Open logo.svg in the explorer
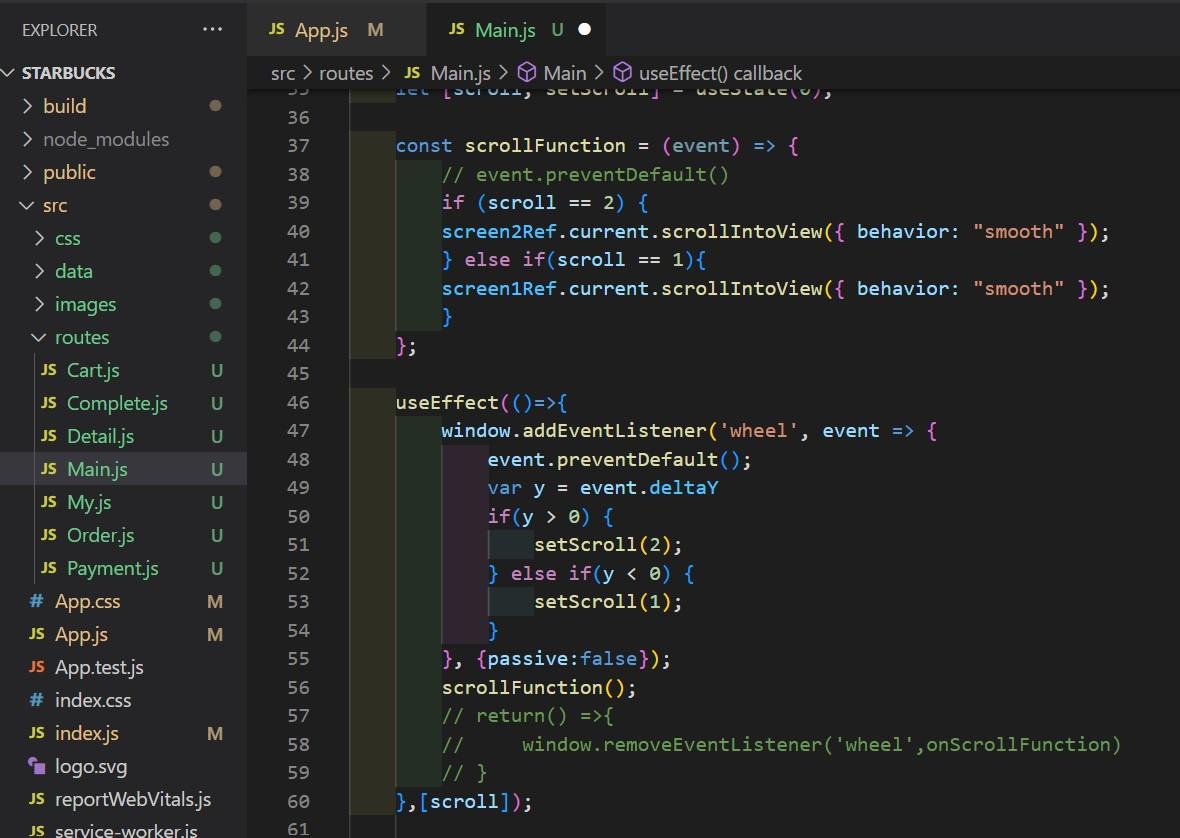1180x838 pixels. (91, 767)
